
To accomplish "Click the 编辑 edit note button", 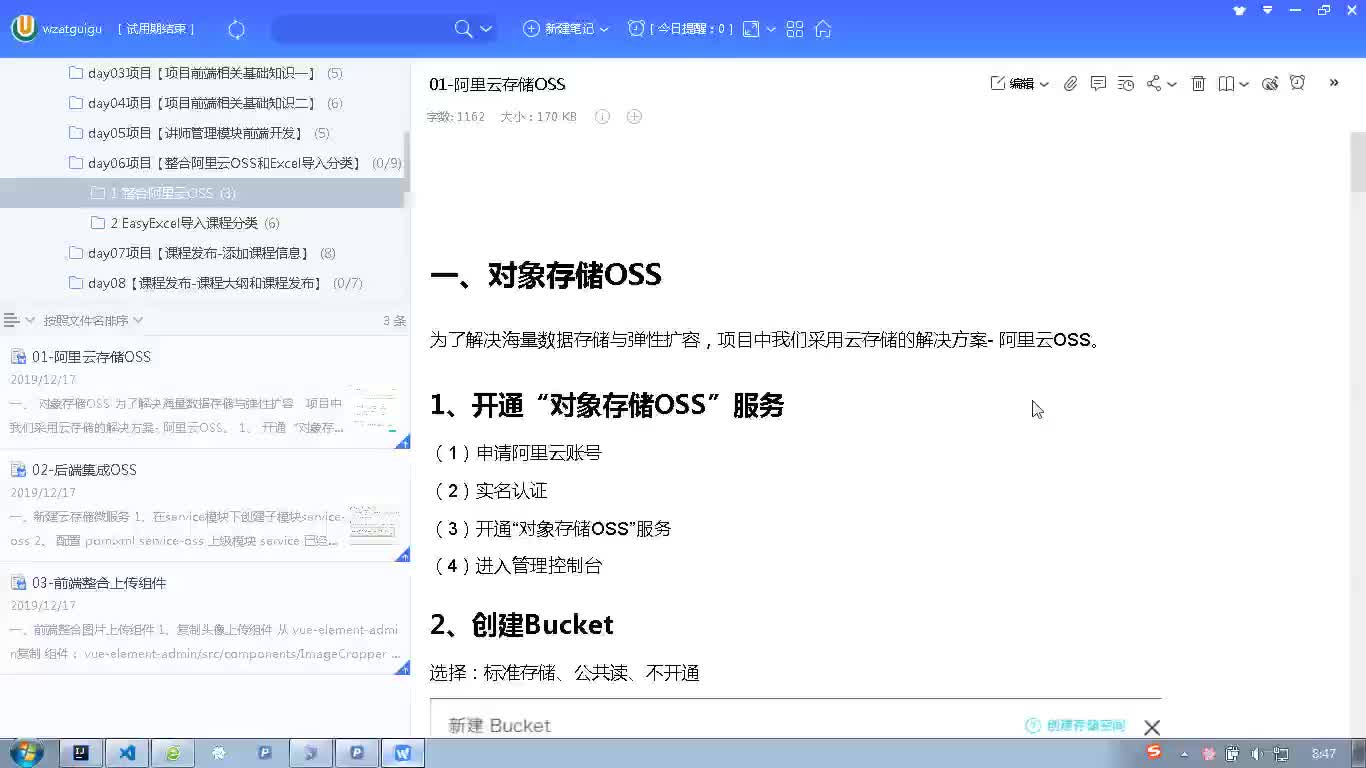I will pos(1012,83).
